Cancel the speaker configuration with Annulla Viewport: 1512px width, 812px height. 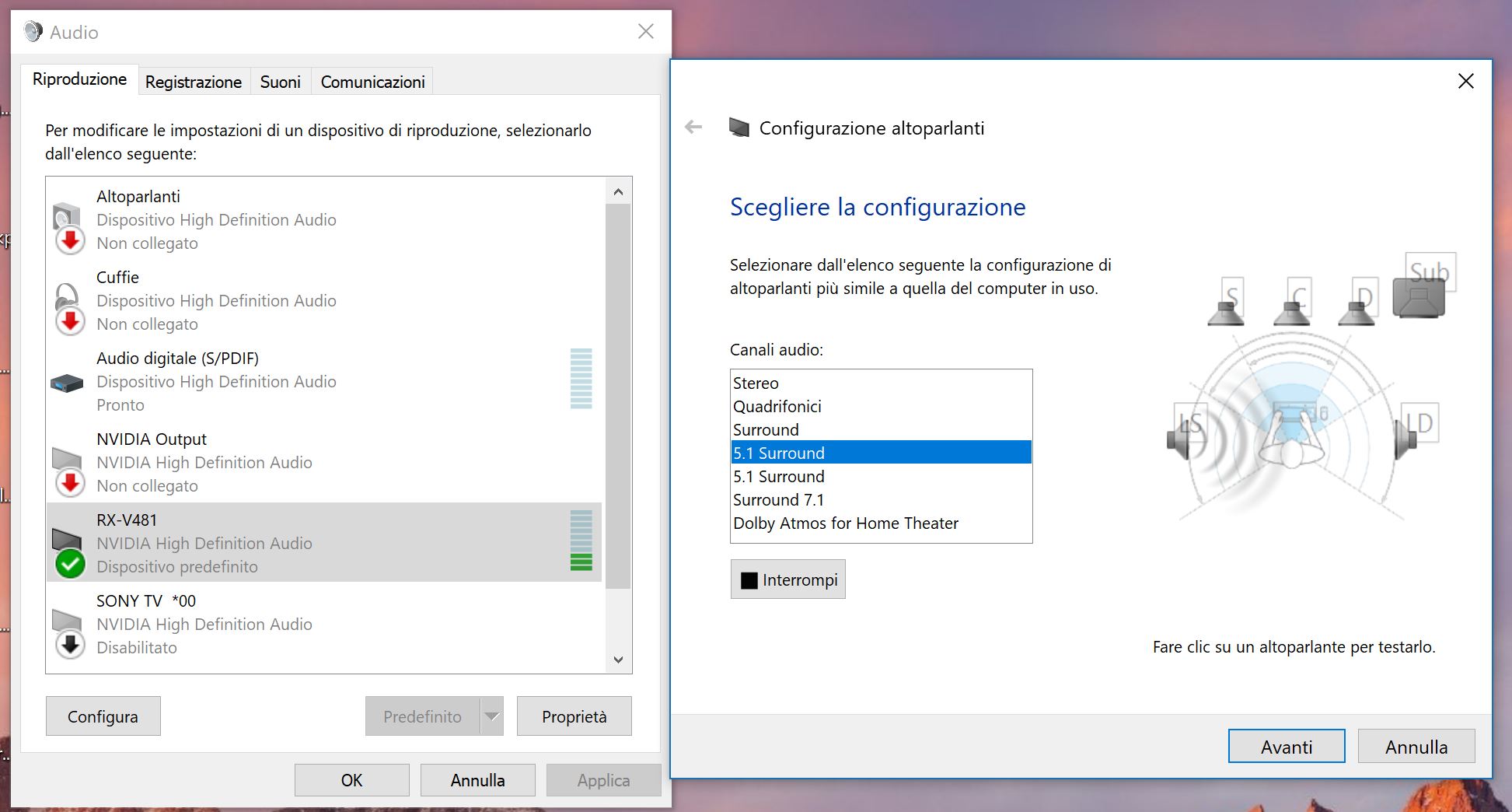[1416, 747]
